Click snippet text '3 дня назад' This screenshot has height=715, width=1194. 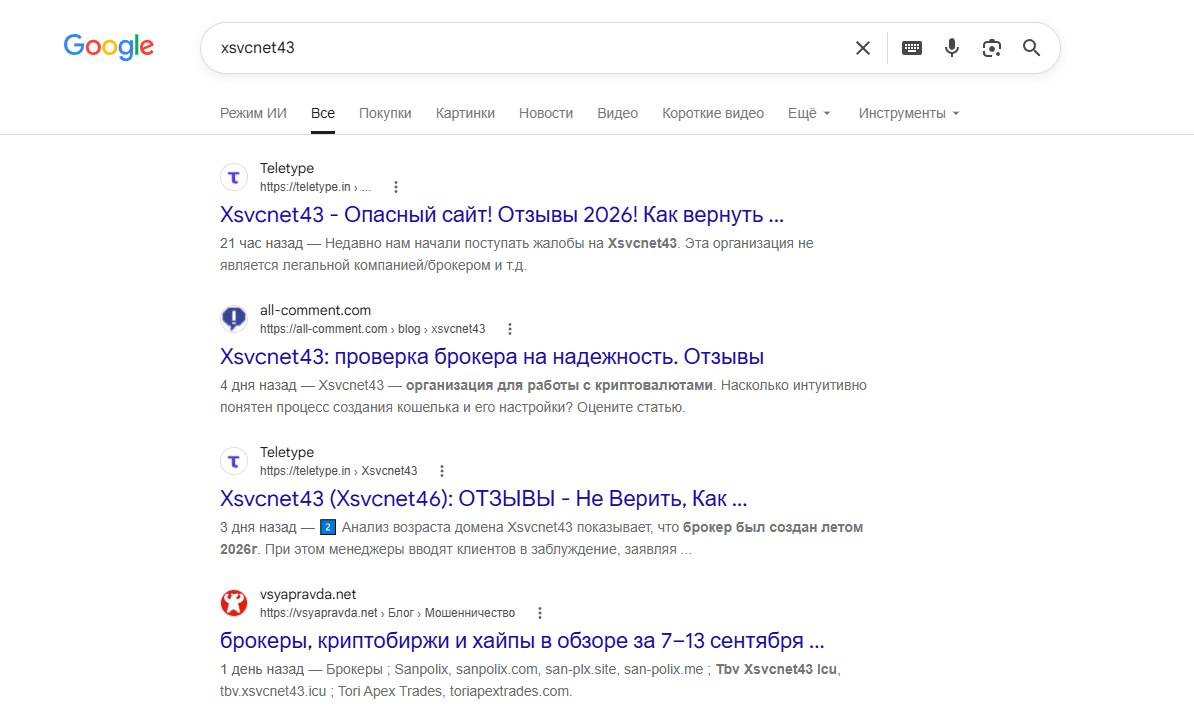click(x=258, y=527)
